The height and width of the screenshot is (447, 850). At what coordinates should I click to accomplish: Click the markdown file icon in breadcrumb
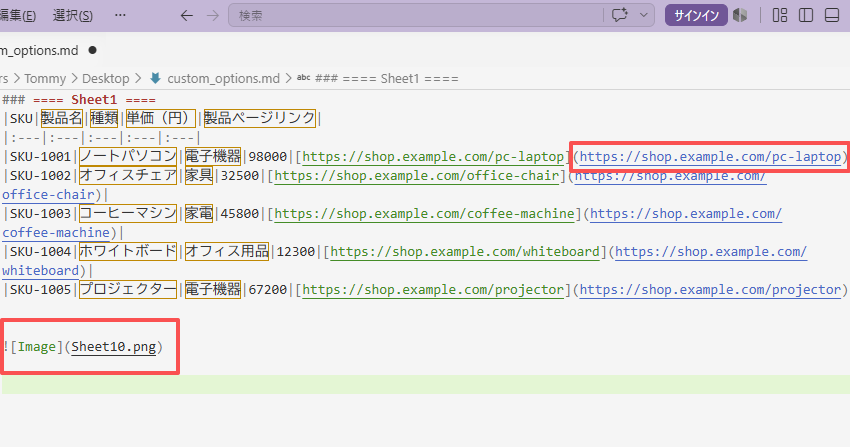pyautogui.click(x=156, y=79)
